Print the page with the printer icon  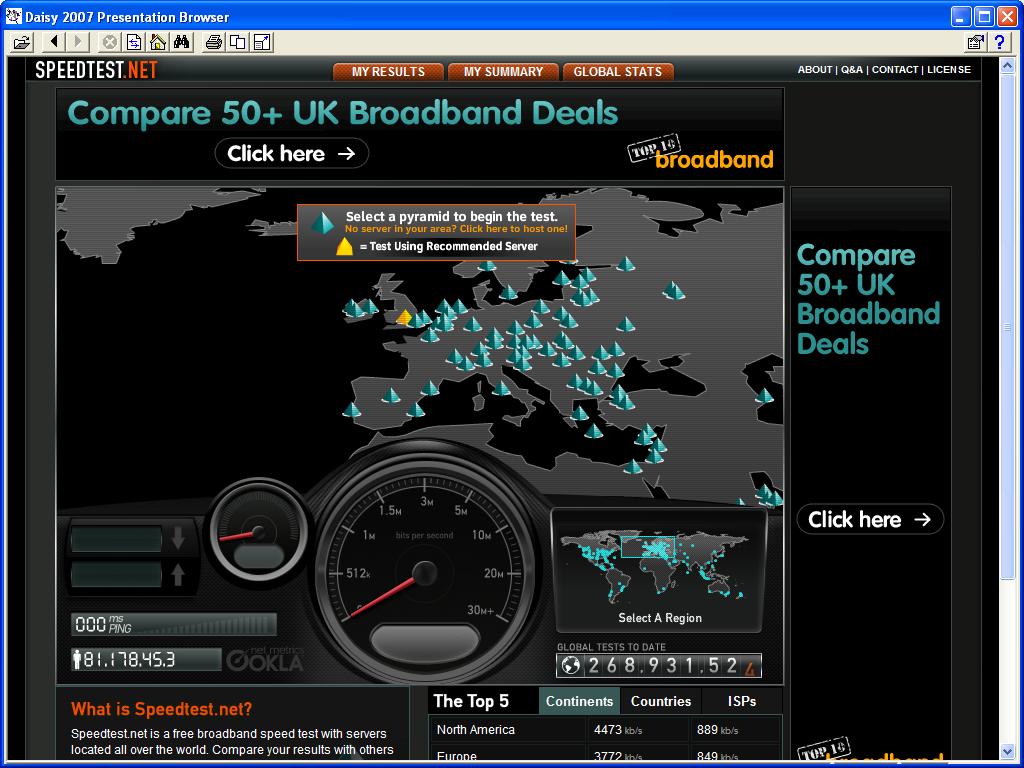214,42
